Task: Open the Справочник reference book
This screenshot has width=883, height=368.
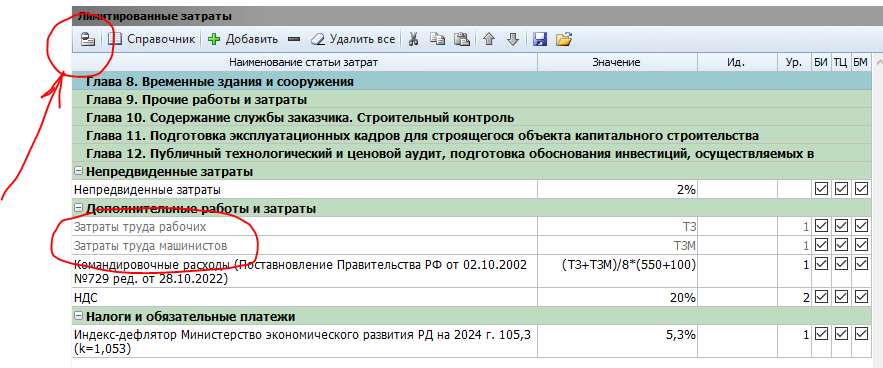Action: click(x=151, y=39)
